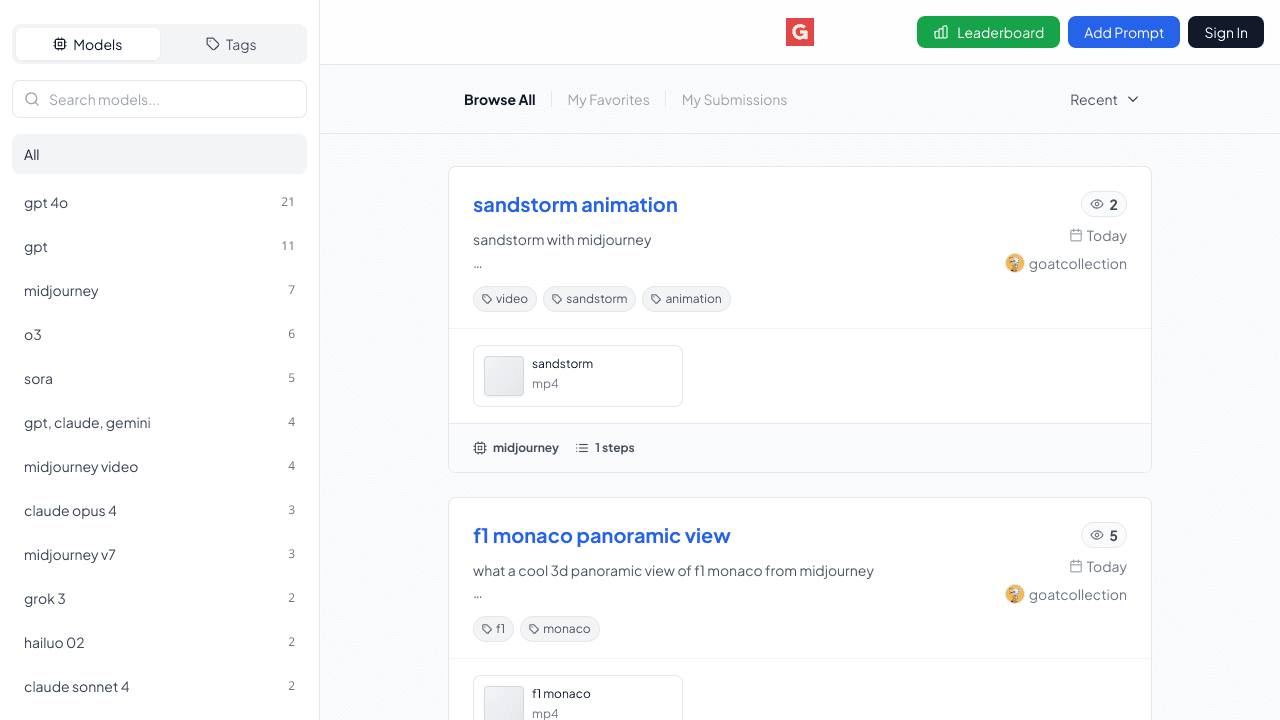This screenshot has width=1280, height=720.
Task: Open the My Submissions tab
Action: (x=734, y=100)
